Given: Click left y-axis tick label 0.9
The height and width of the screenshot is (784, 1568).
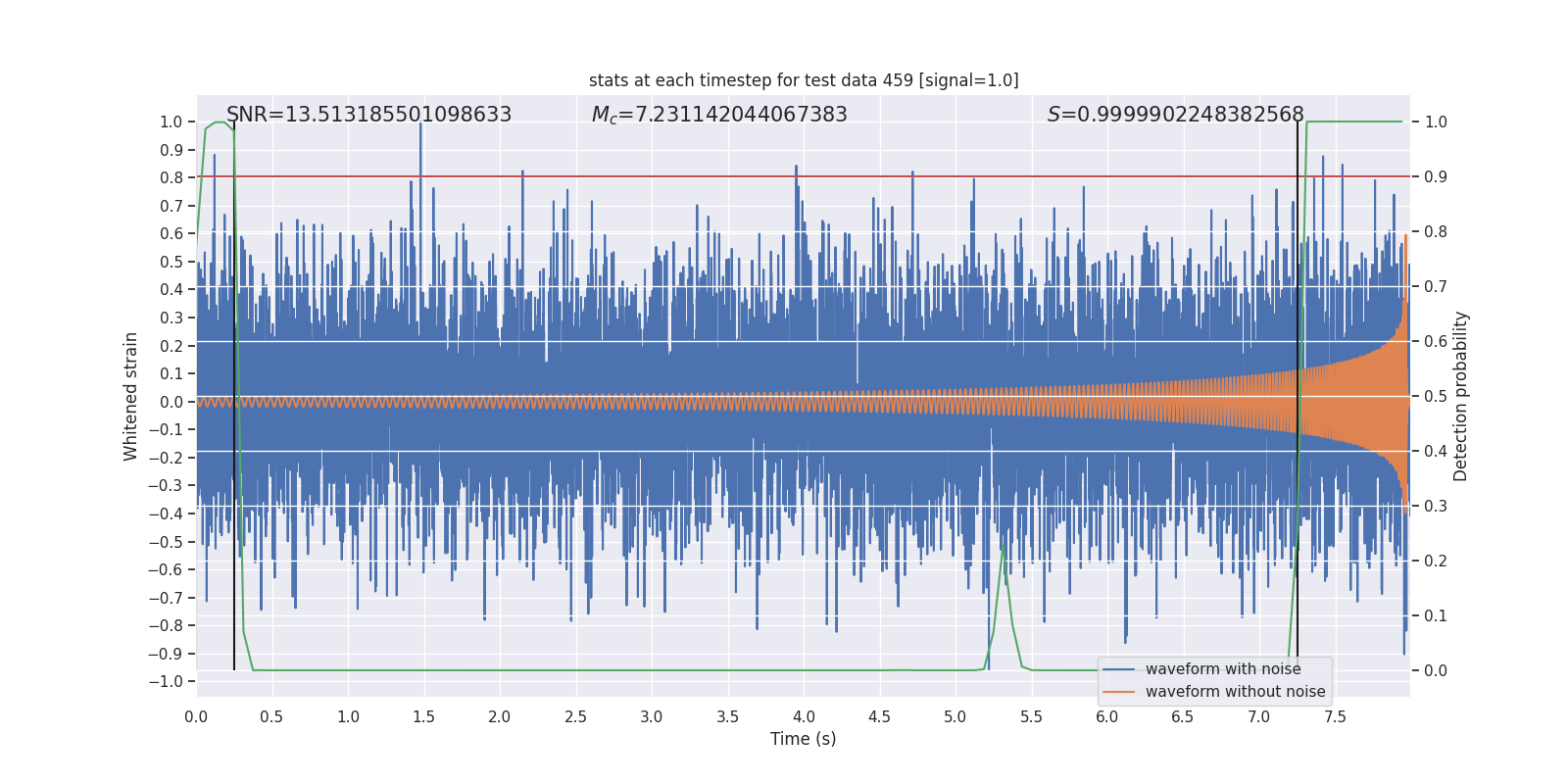Looking at the screenshot, I should pyautogui.click(x=171, y=150).
